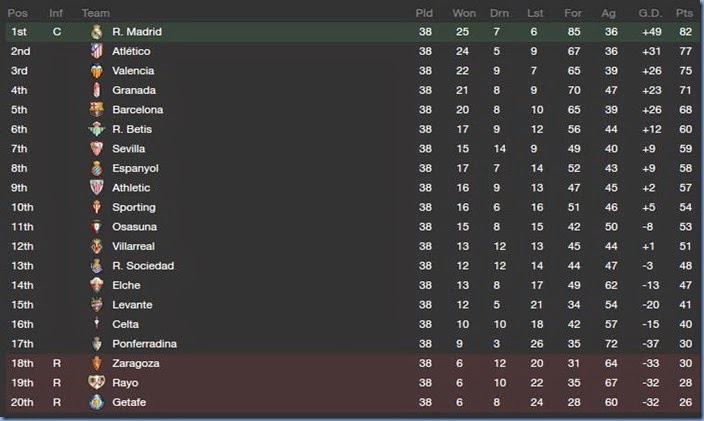Image resolution: width=704 pixels, height=421 pixels.
Task: Click the Granada club crest icon
Action: click(97, 90)
